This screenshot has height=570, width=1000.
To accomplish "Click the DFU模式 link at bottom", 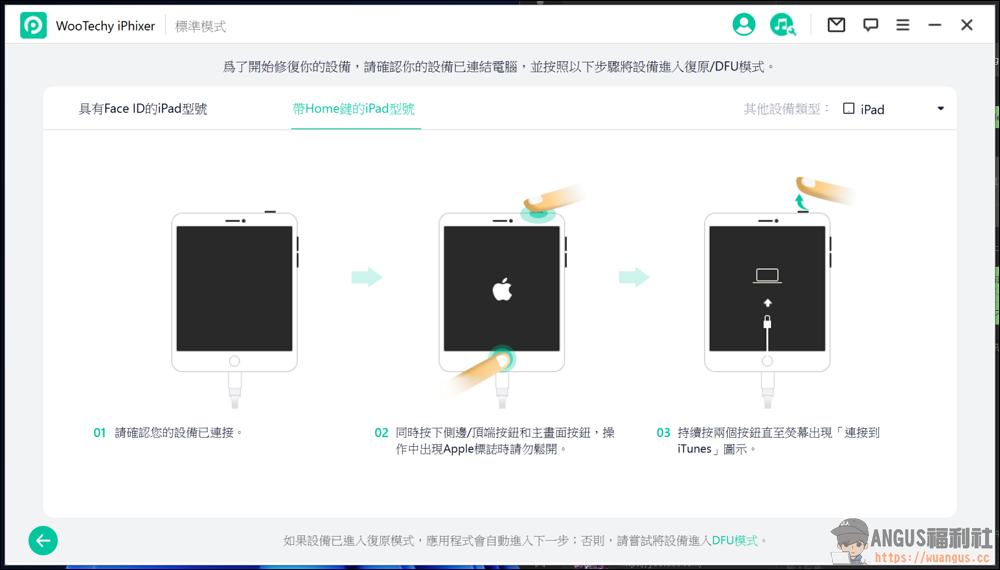I will 735,541.
